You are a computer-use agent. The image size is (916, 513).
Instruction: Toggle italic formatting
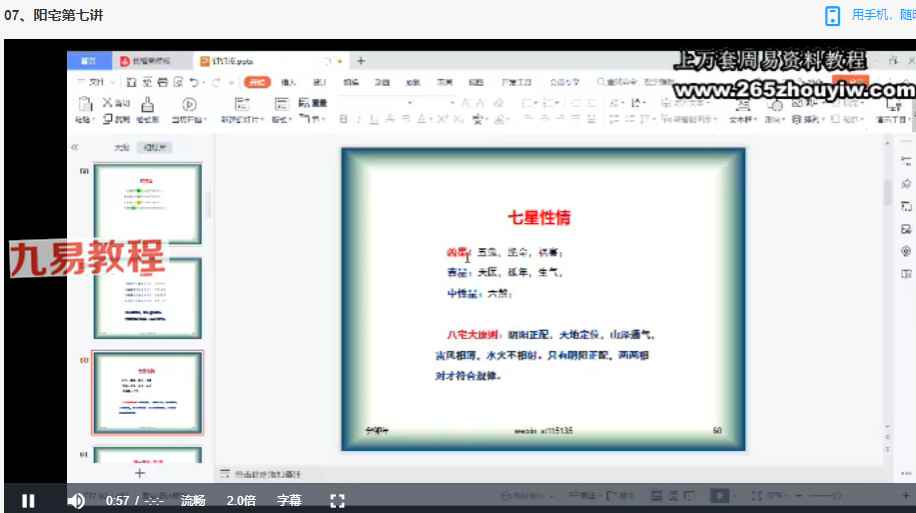tap(359, 119)
